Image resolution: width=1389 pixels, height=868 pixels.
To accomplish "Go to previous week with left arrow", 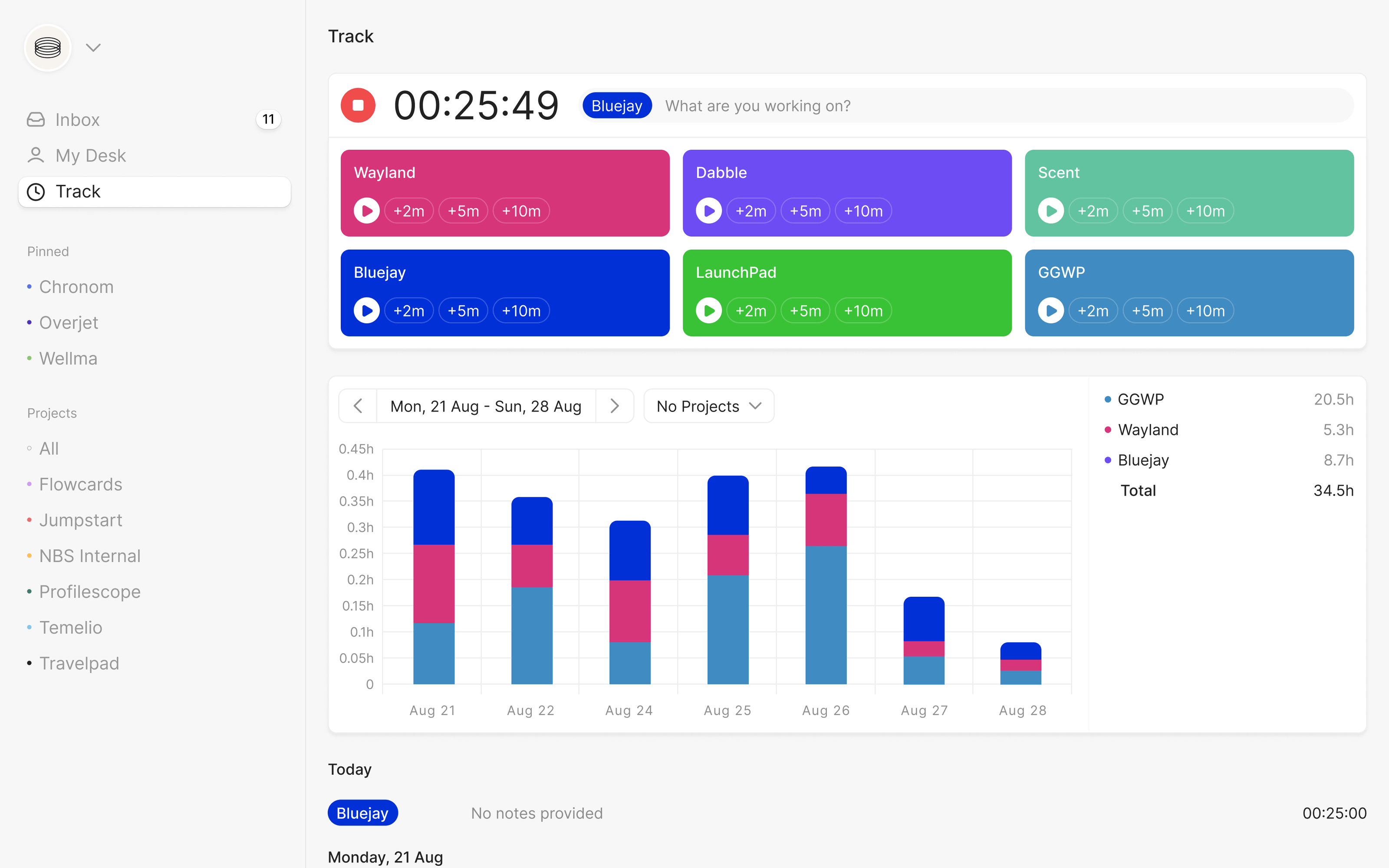I will pos(358,406).
